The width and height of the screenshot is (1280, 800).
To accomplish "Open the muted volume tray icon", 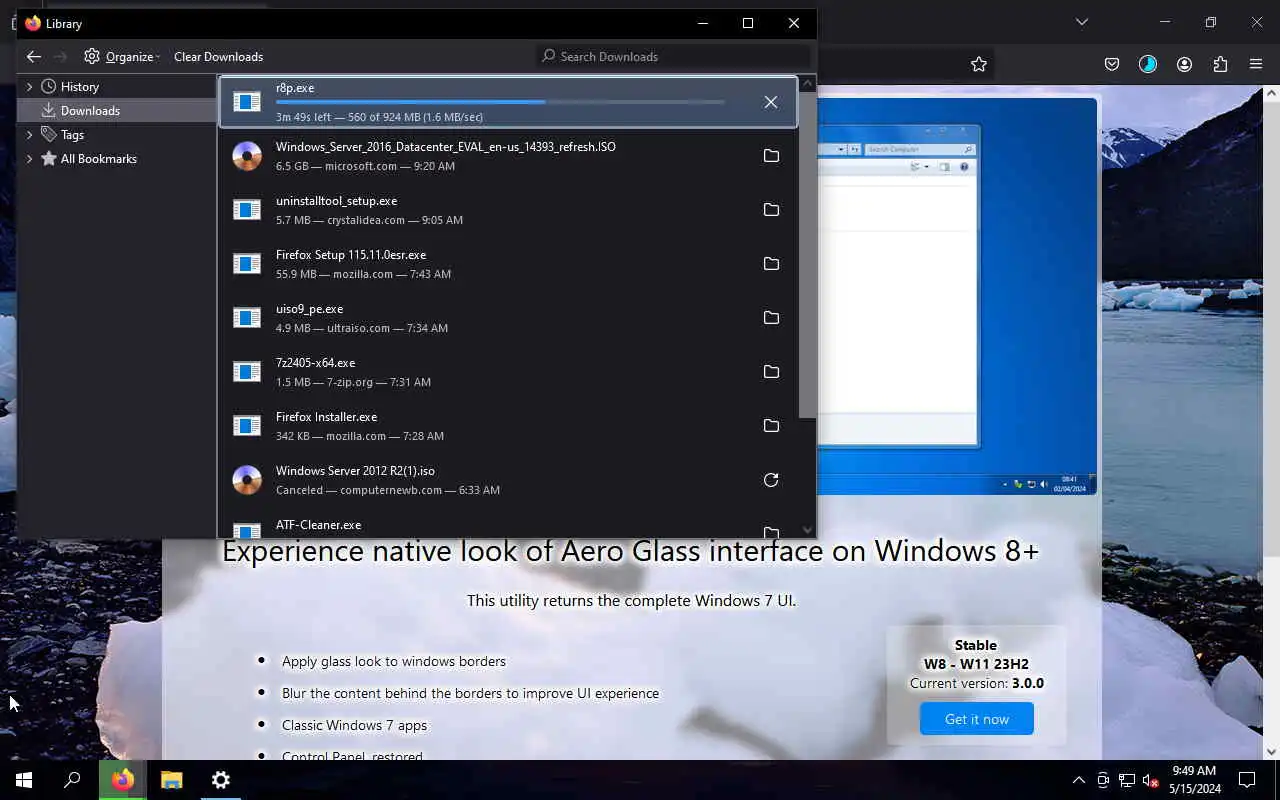I will 1150,780.
